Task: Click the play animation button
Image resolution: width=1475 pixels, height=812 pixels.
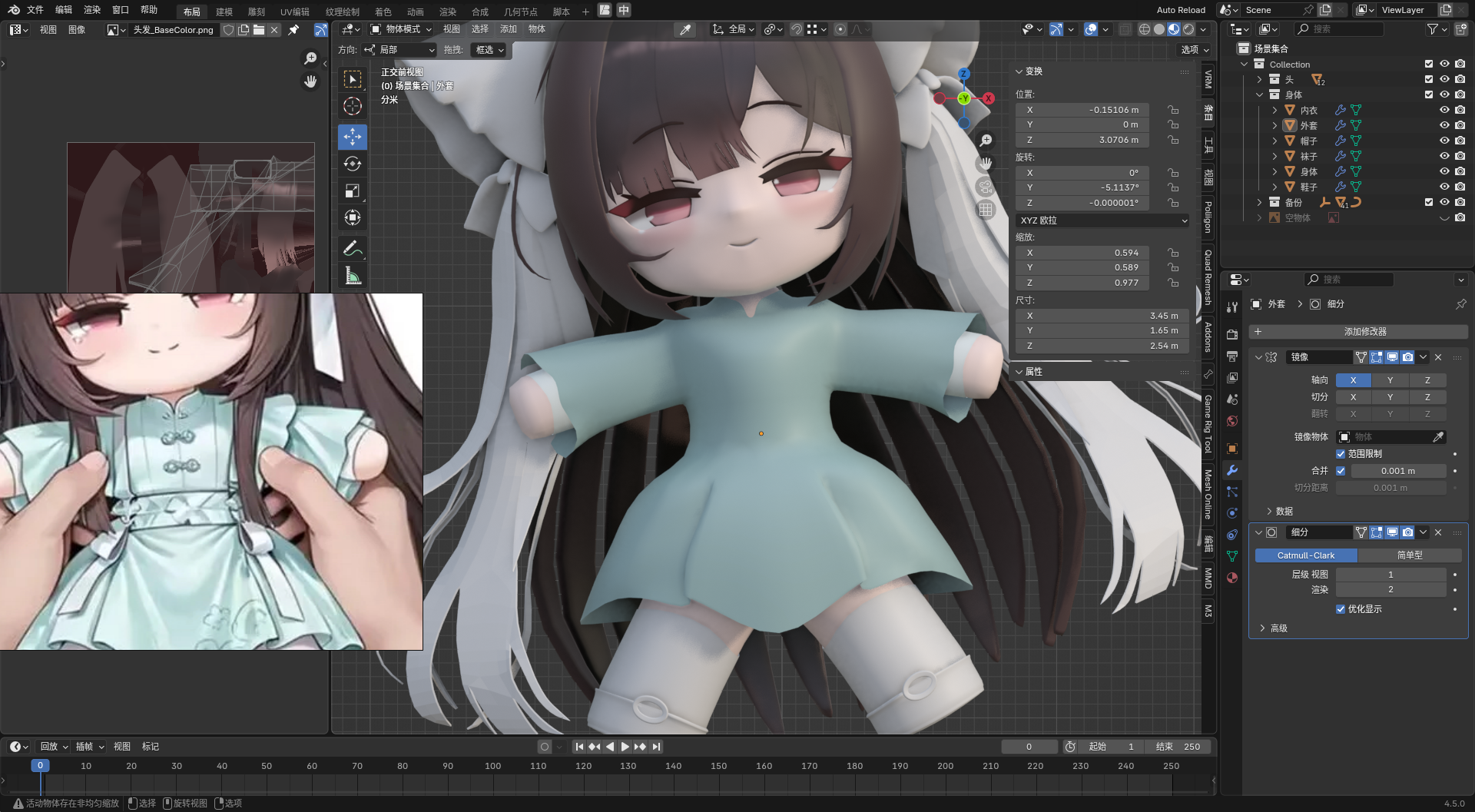Action: click(x=625, y=747)
